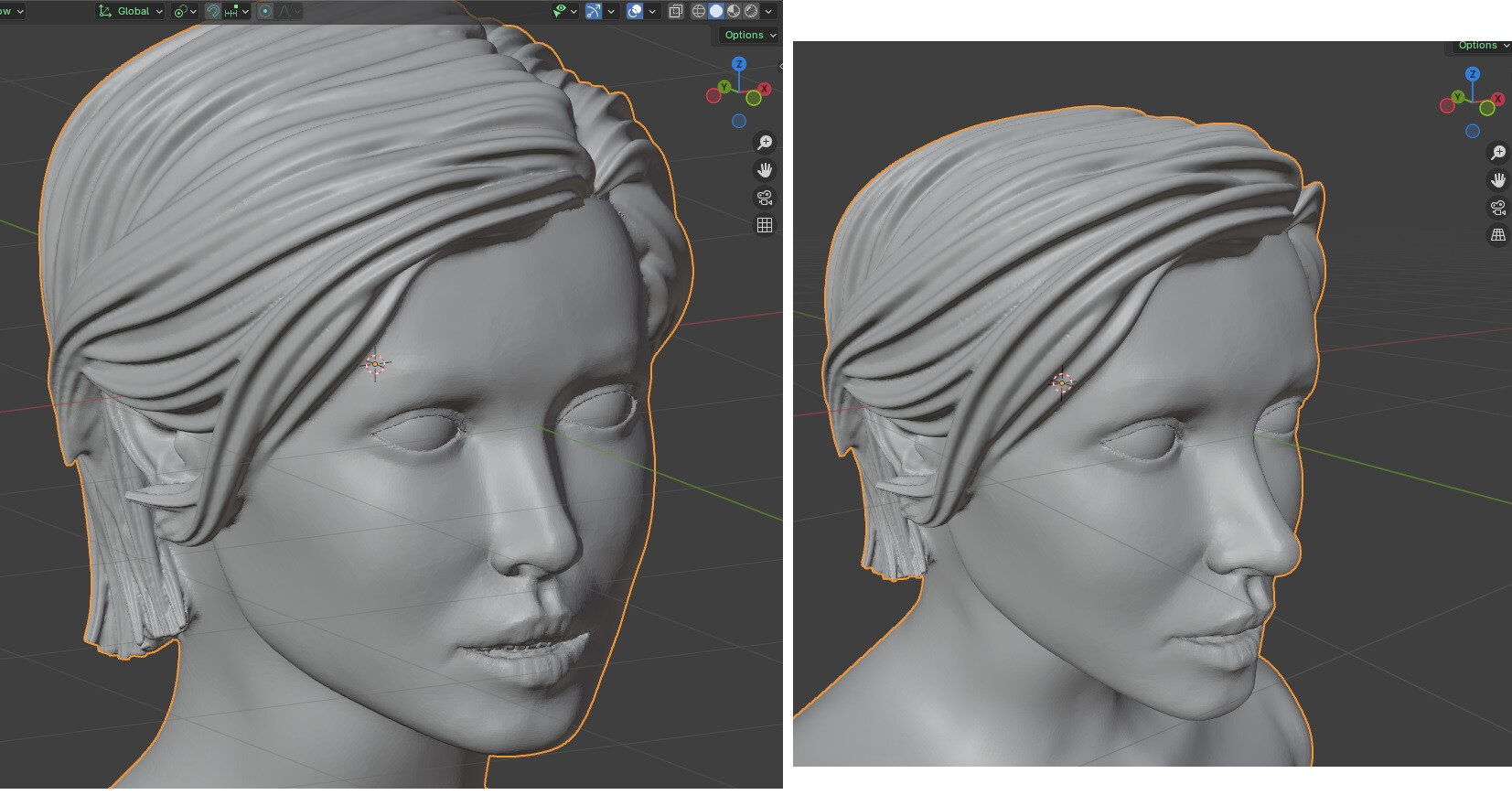Open the pivot point dropdown
Screen dimensions: 1512x795
185,11
